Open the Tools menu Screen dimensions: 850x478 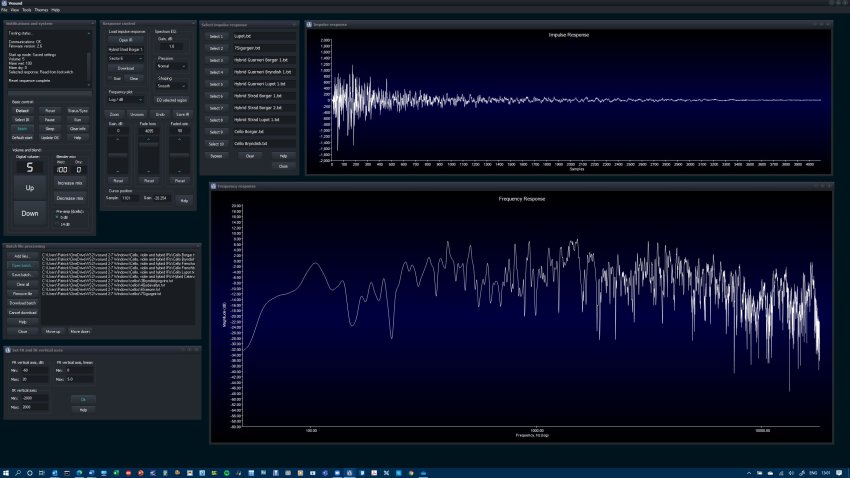tap(27, 9)
